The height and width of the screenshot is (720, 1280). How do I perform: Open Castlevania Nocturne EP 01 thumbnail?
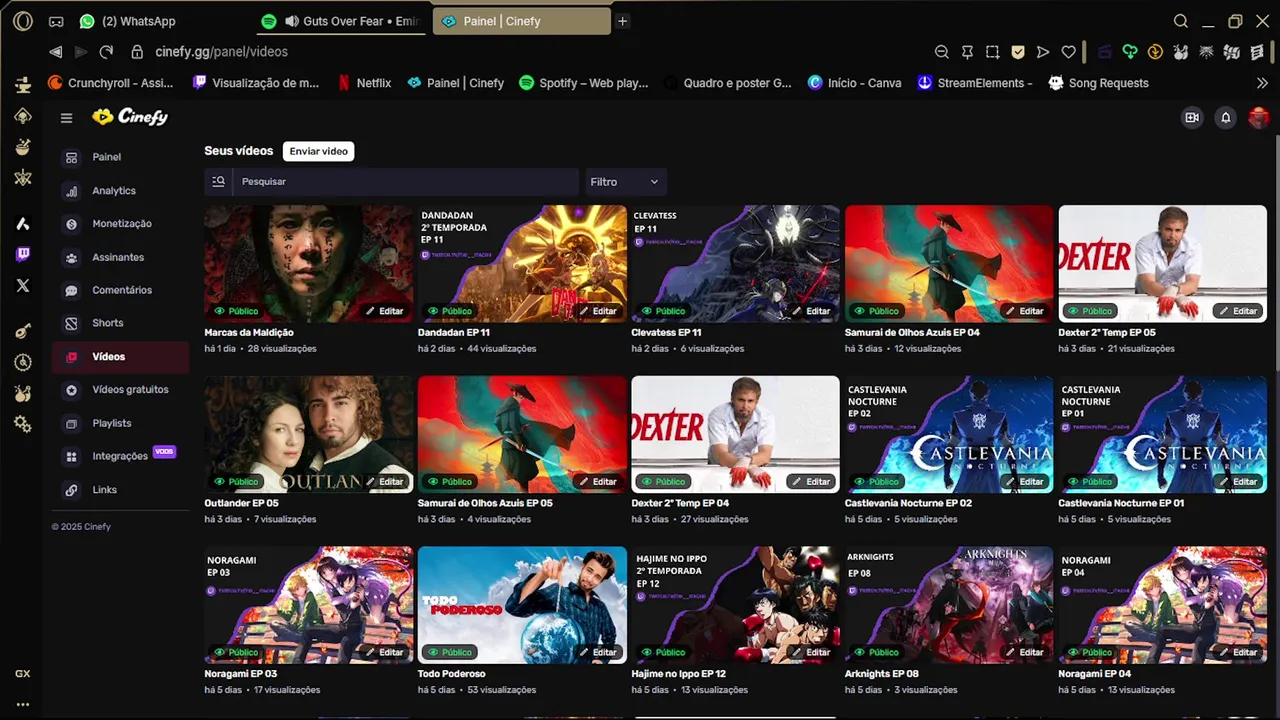(x=1162, y=434)
